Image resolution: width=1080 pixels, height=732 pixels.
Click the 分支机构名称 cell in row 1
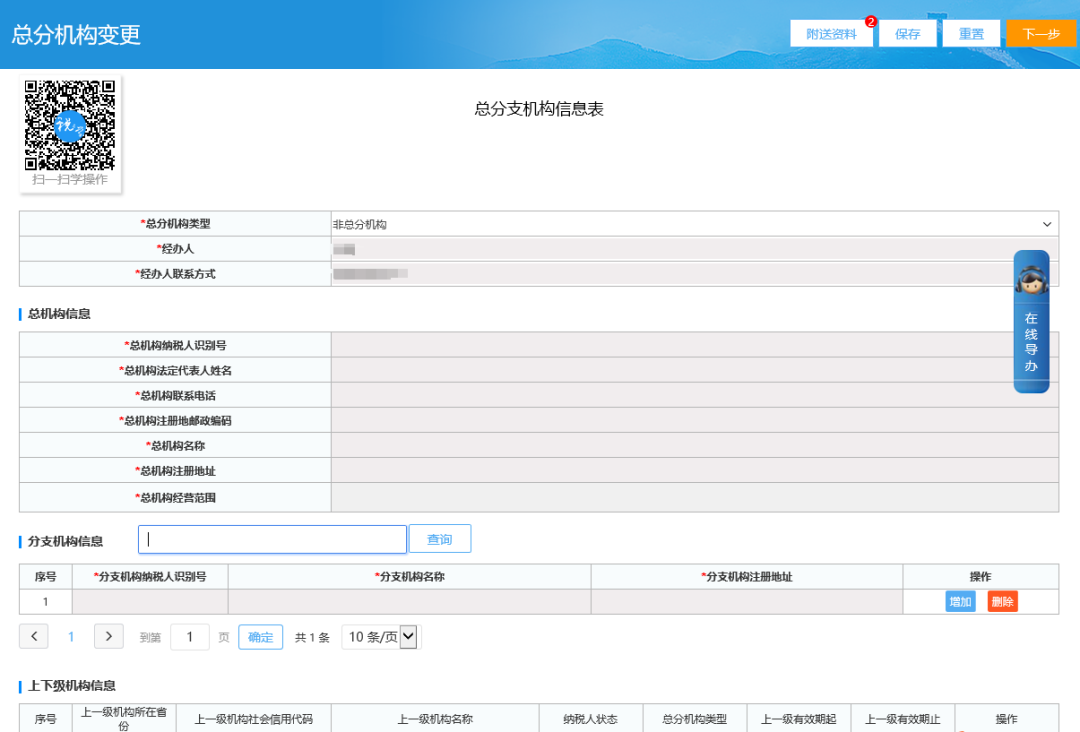click(x=409, y=602)
